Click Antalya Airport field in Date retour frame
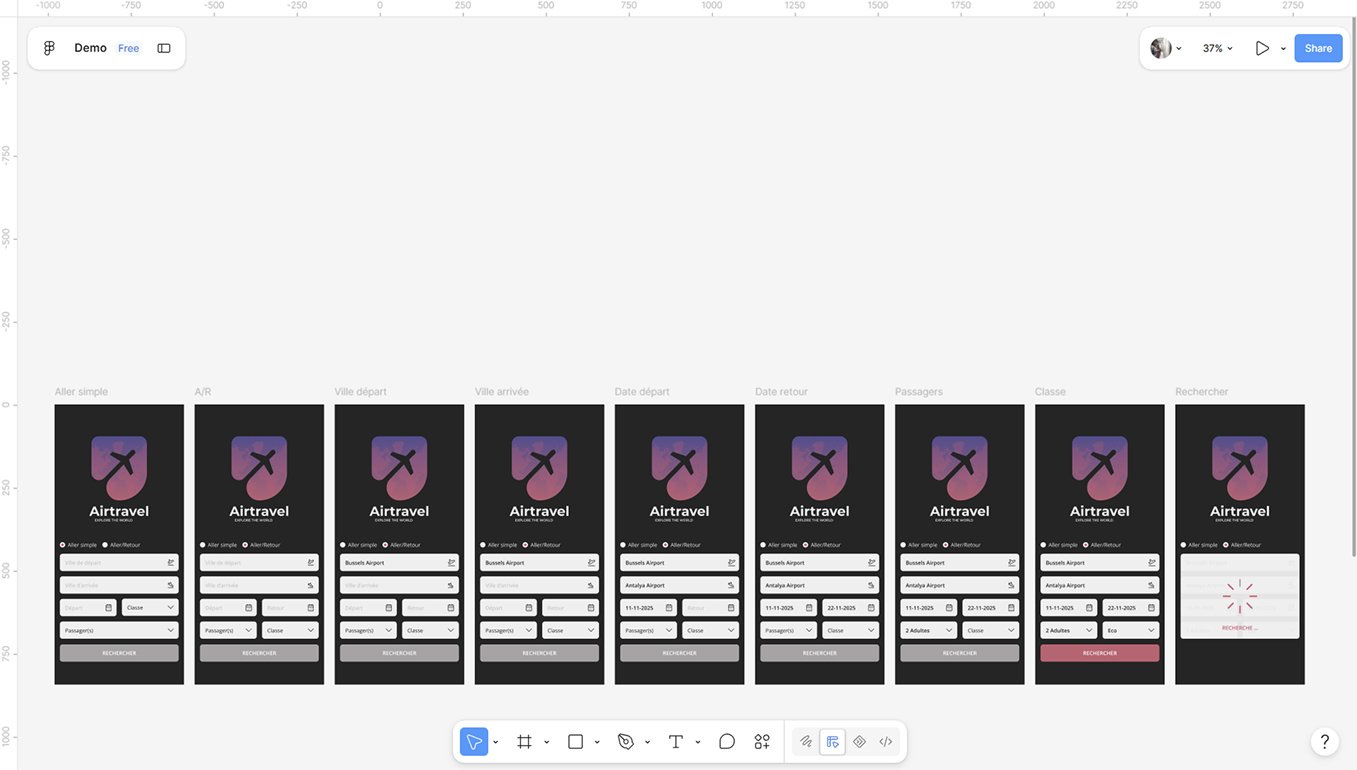Screen dimensions: 1357x770 coord(820,585)
